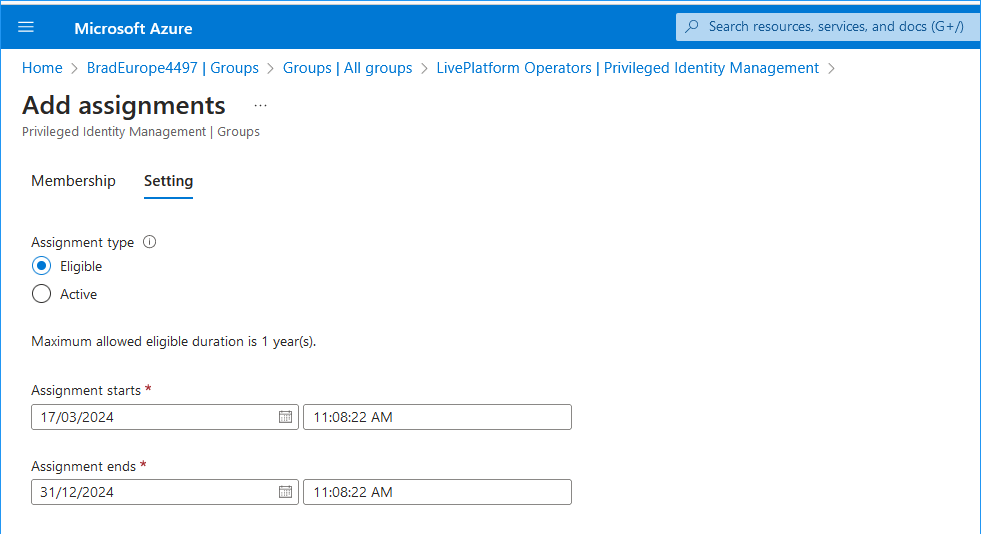Click the Assignment type info icon
The width and height of the screenshot is (981, 534).
pos(150,242)
